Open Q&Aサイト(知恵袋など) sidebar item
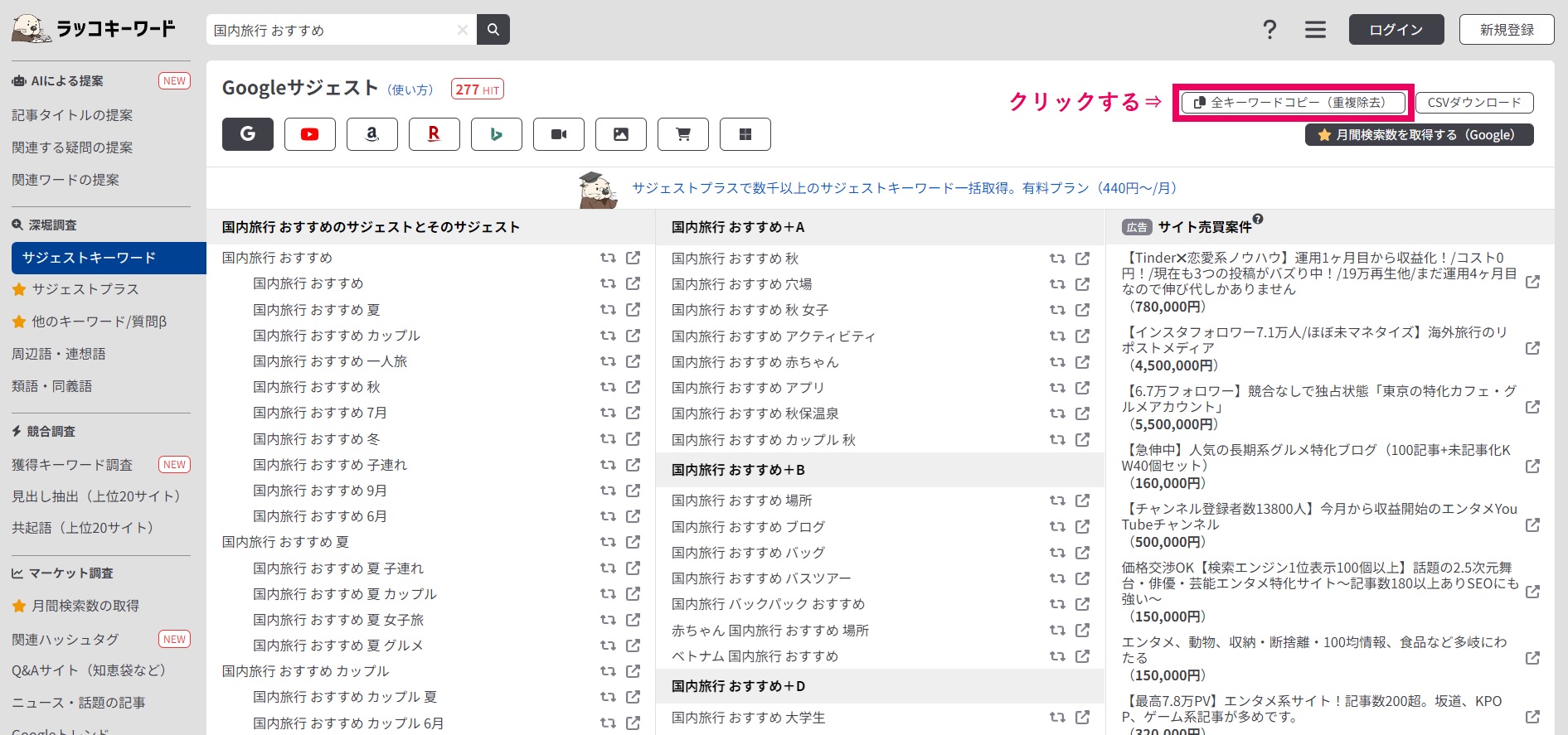 (89, 670)
